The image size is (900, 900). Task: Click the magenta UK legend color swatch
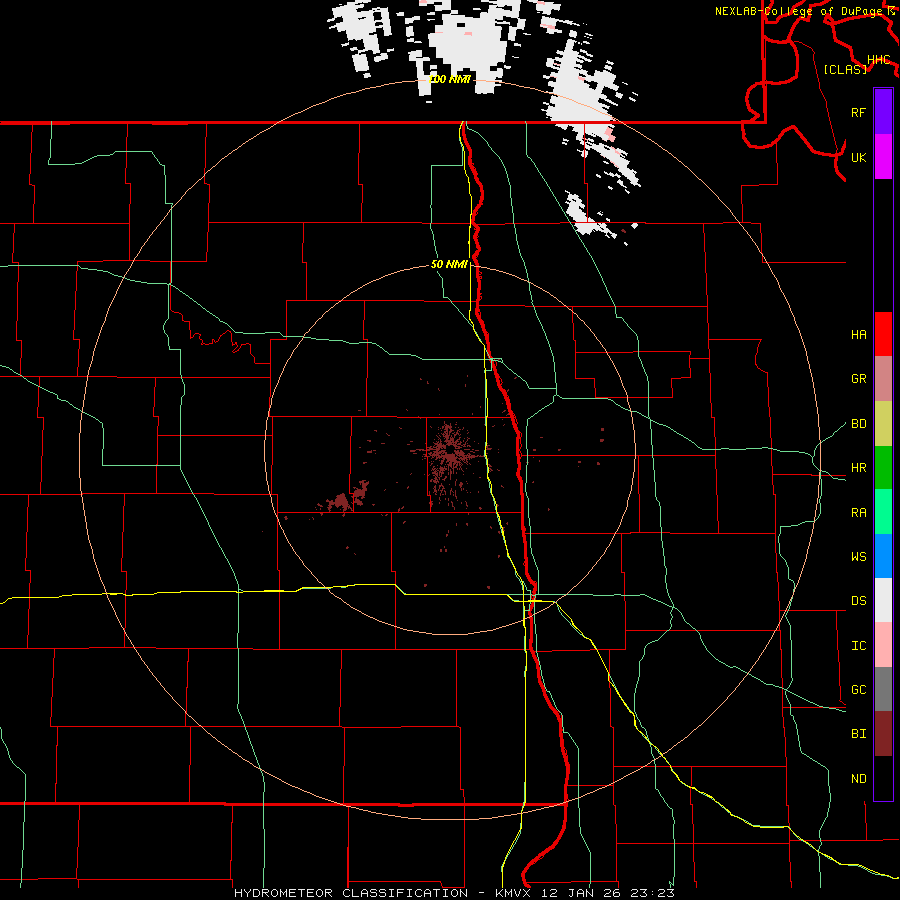pyautogui.click(x=883, y=157)
